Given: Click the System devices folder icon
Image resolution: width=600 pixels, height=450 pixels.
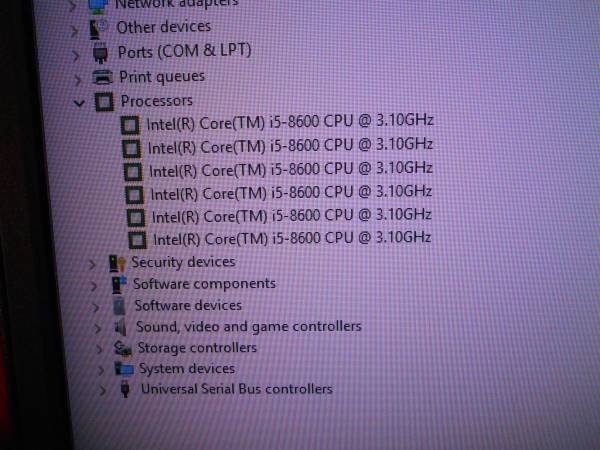Looking at the screenshot, I should click(x=124, y=369).
